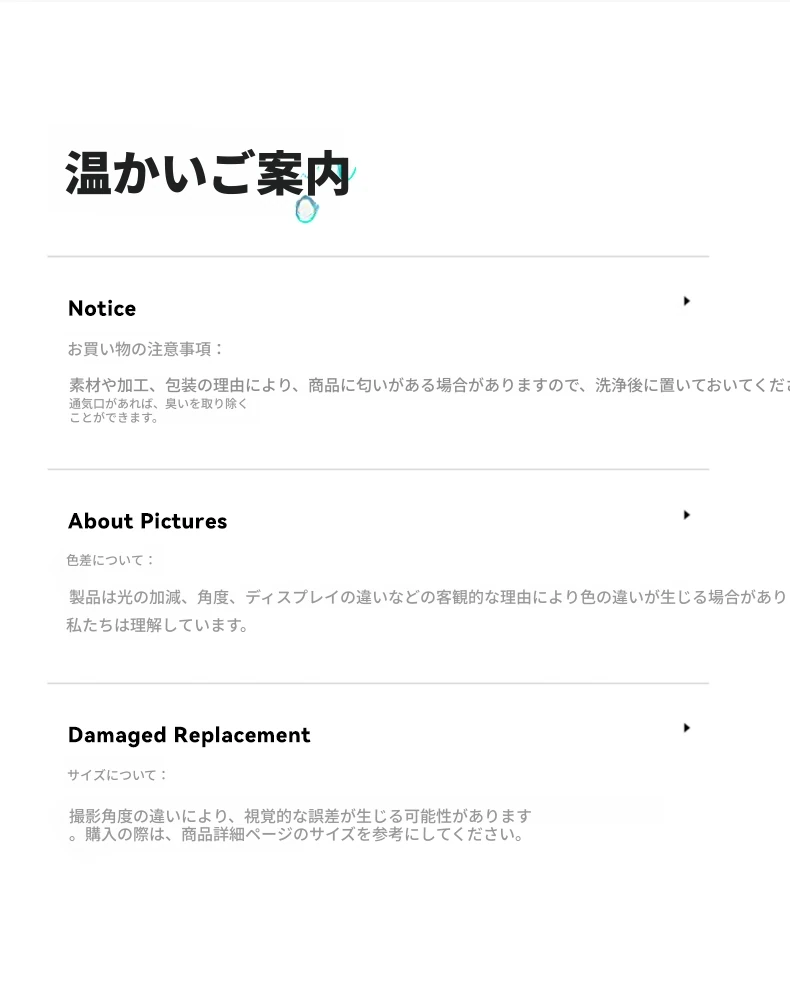Select the Damaged Replacement heading
The image size is (790, 983).
point(189,735)
